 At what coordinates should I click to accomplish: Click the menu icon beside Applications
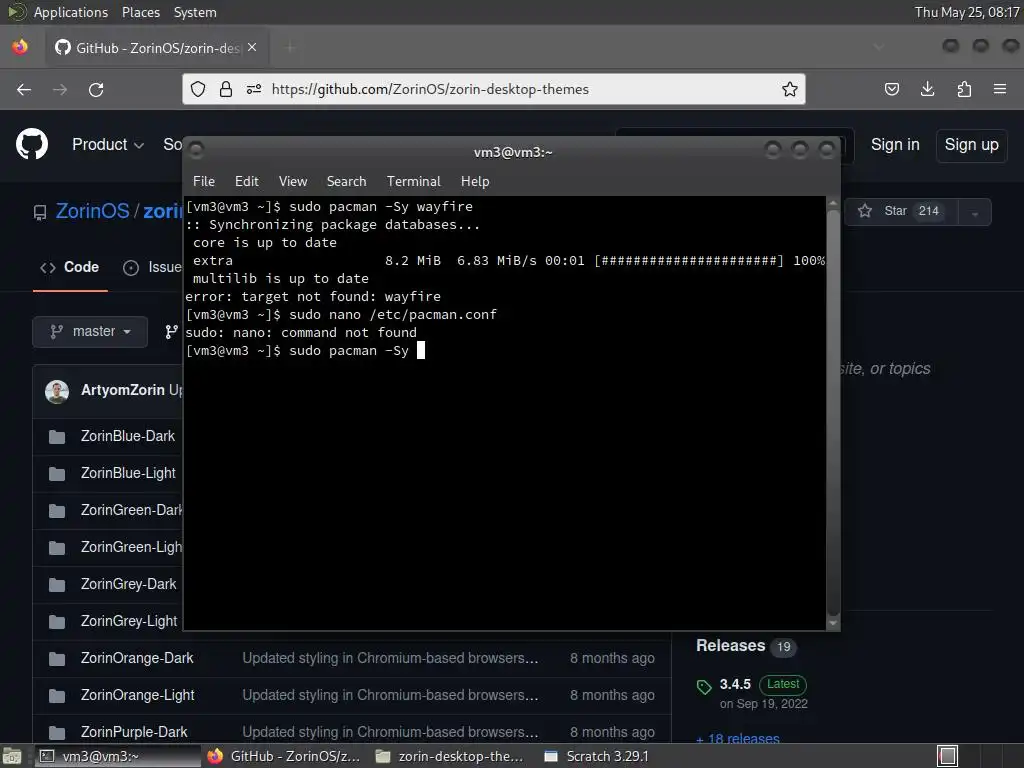click(x=16, y=12)
